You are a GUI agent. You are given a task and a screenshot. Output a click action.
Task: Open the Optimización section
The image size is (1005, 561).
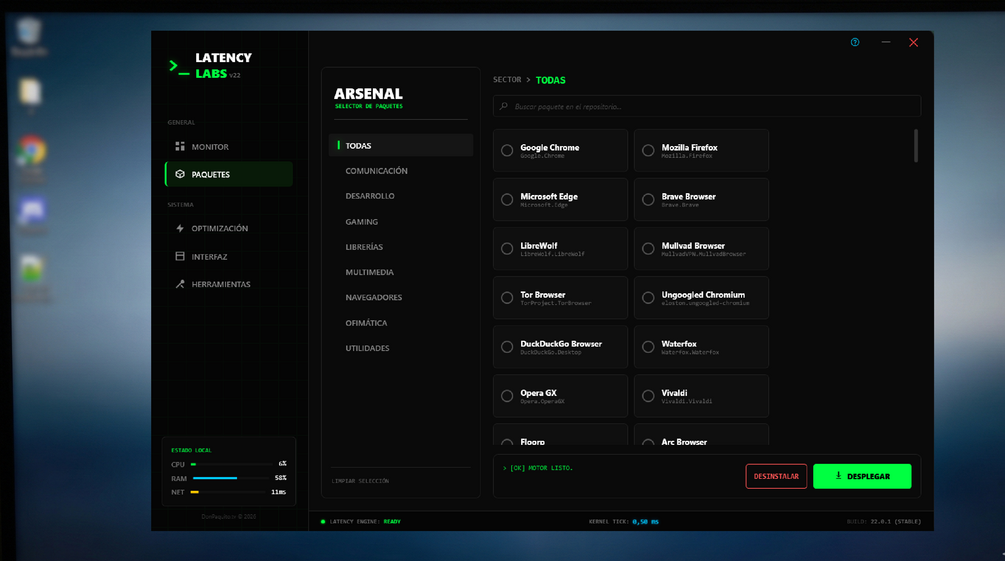(x=229, y=228)
